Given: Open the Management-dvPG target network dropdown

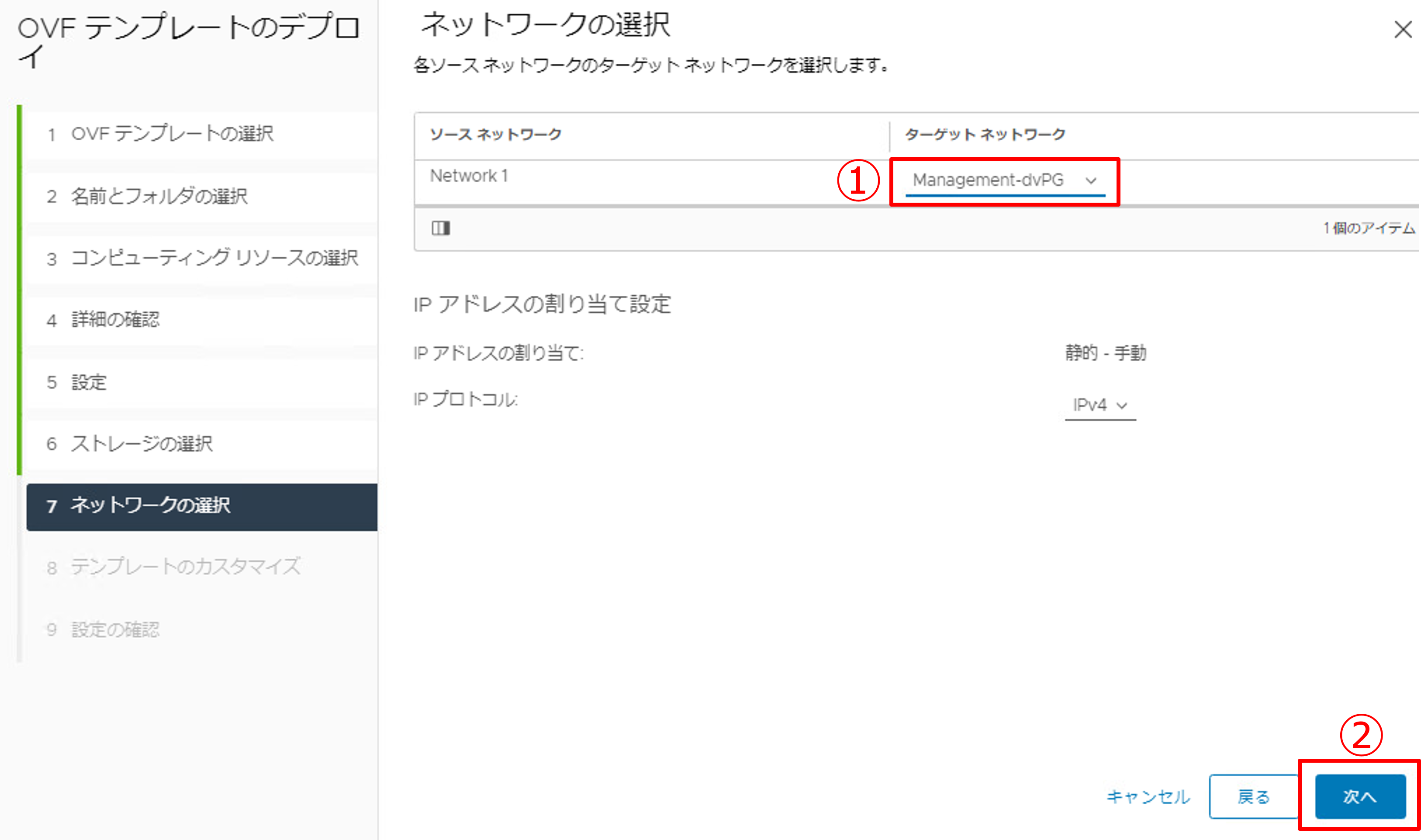Looking at the screenshot, I should point(988,180).
